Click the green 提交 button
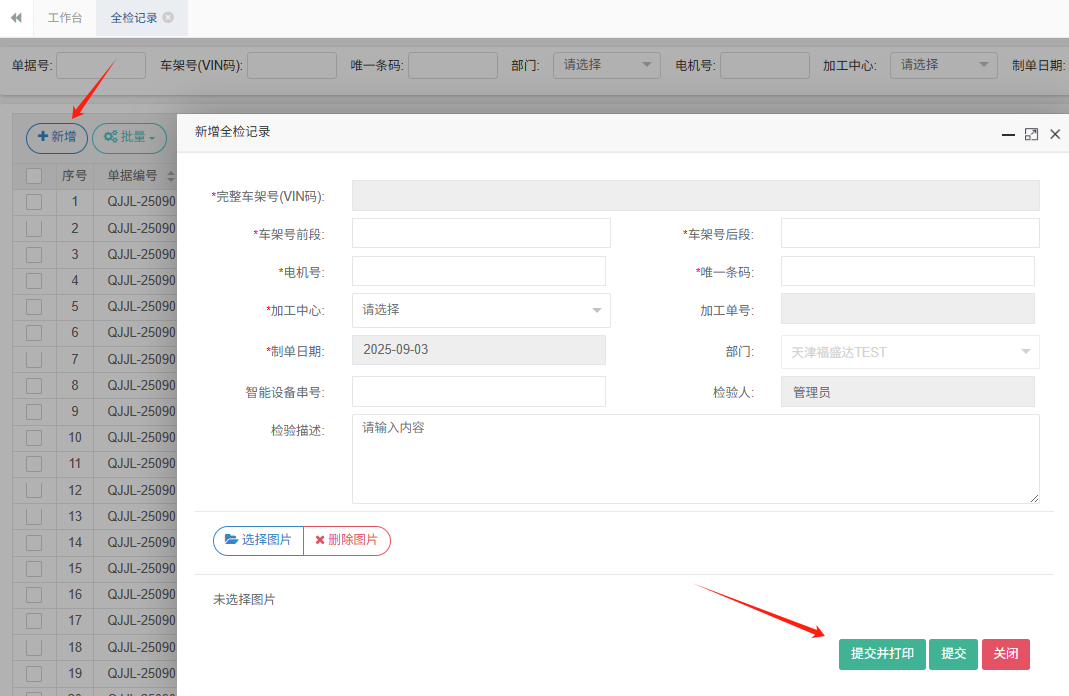 (953, 654)
